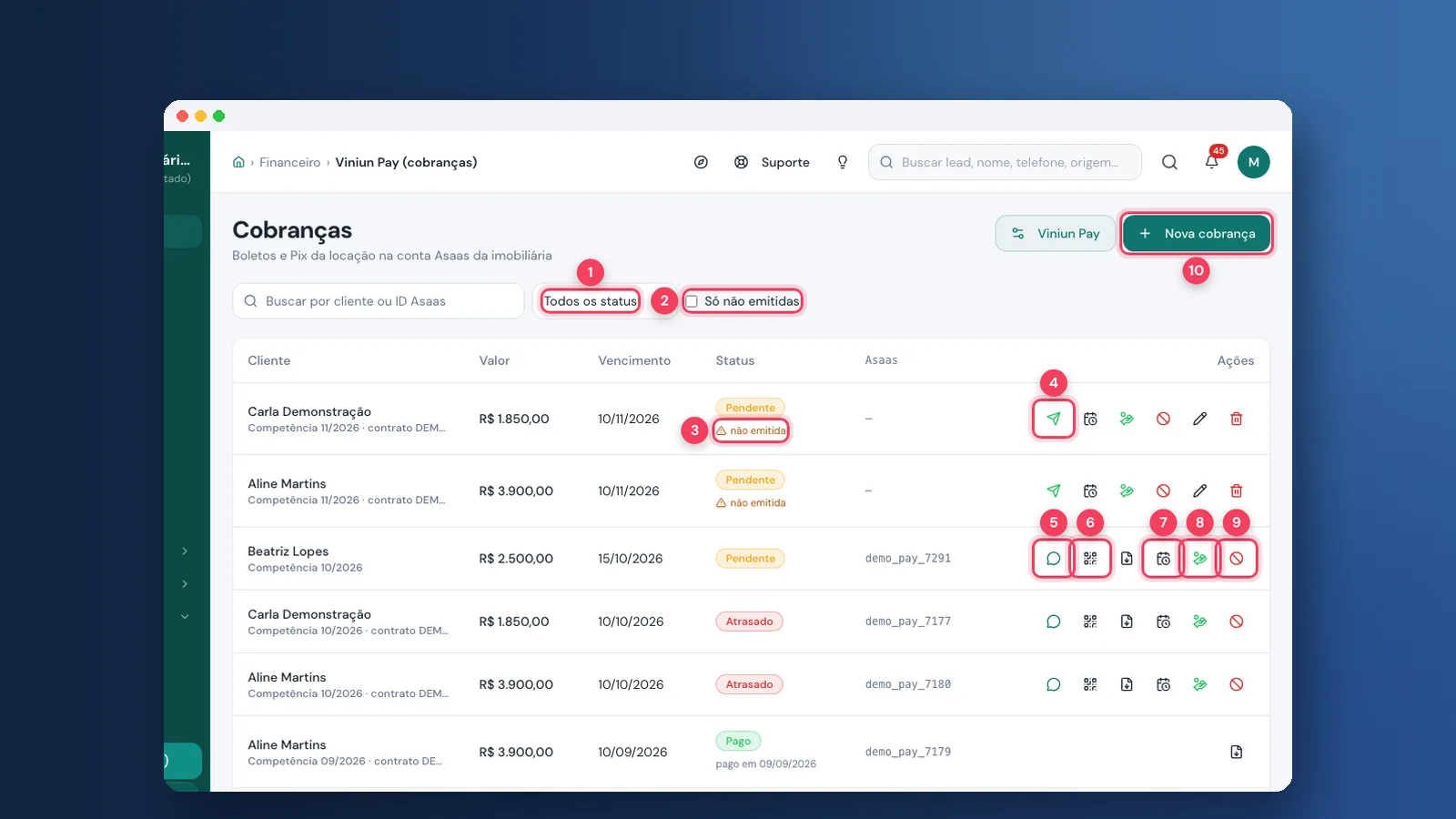
Task: Click the 'demo_pay_7291' Asaas ID
Action: click(x=907, y=559)
